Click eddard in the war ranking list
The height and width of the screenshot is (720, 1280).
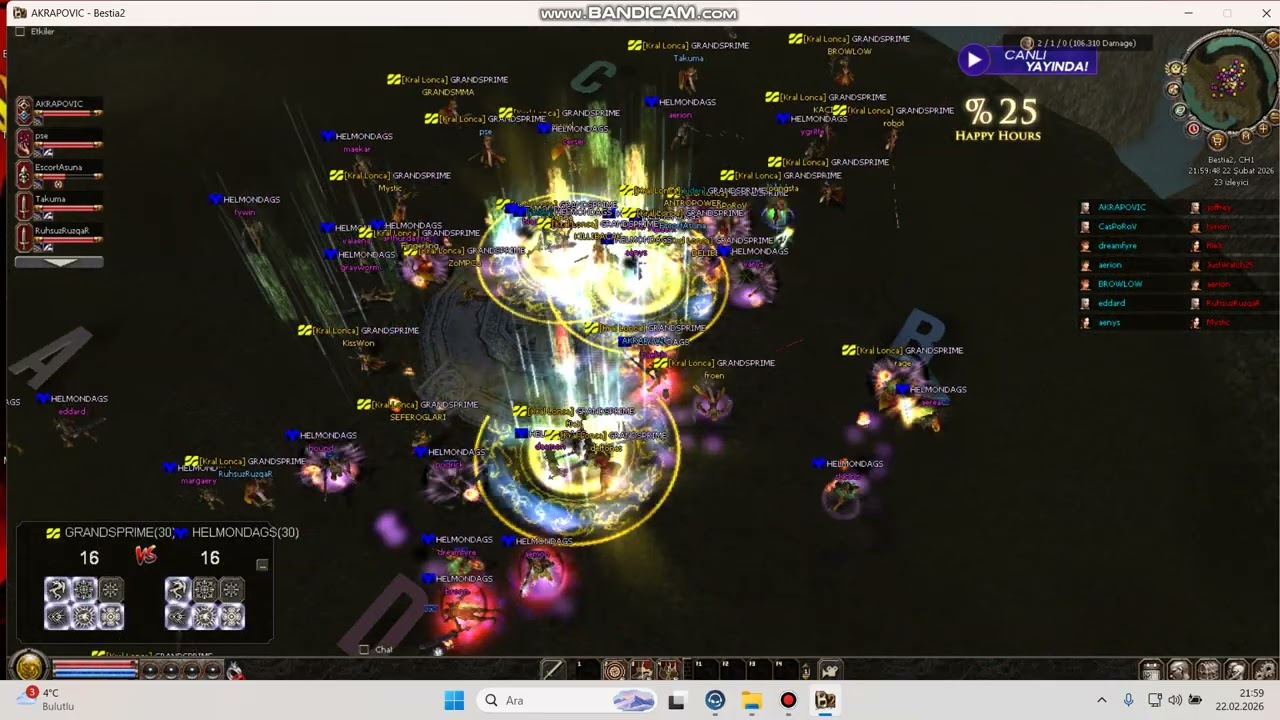point(1111,303)
